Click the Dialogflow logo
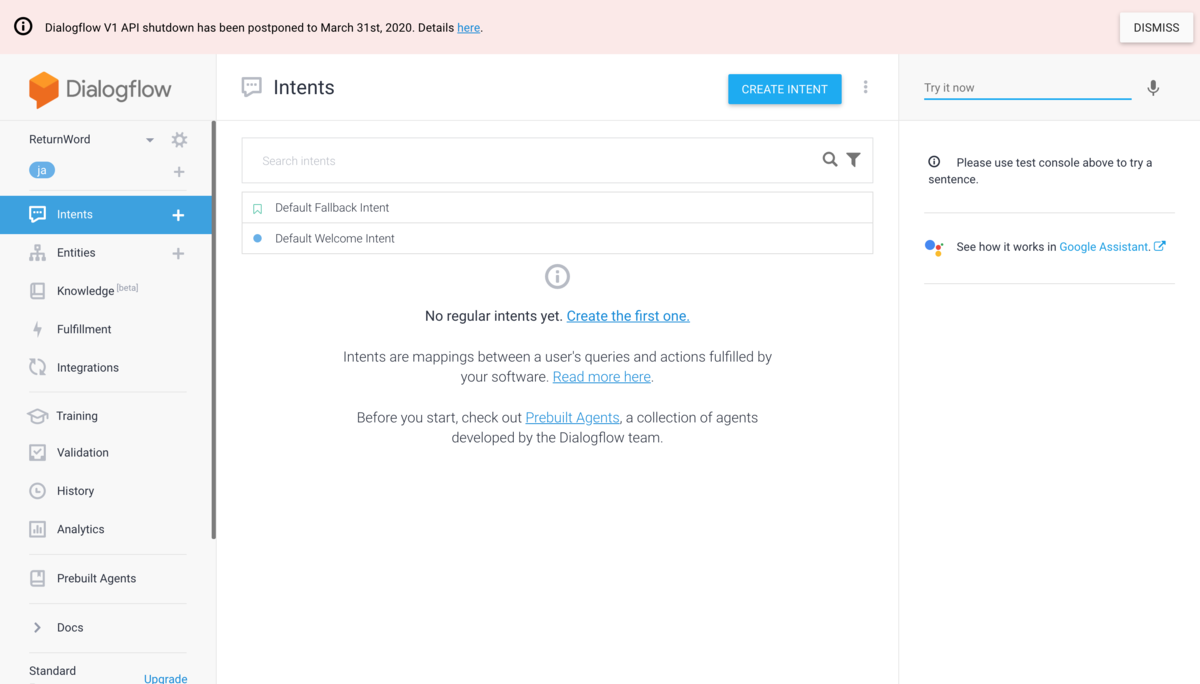Image resolution: width=1200 pixels, height=684 pixels. coord(100,89)
